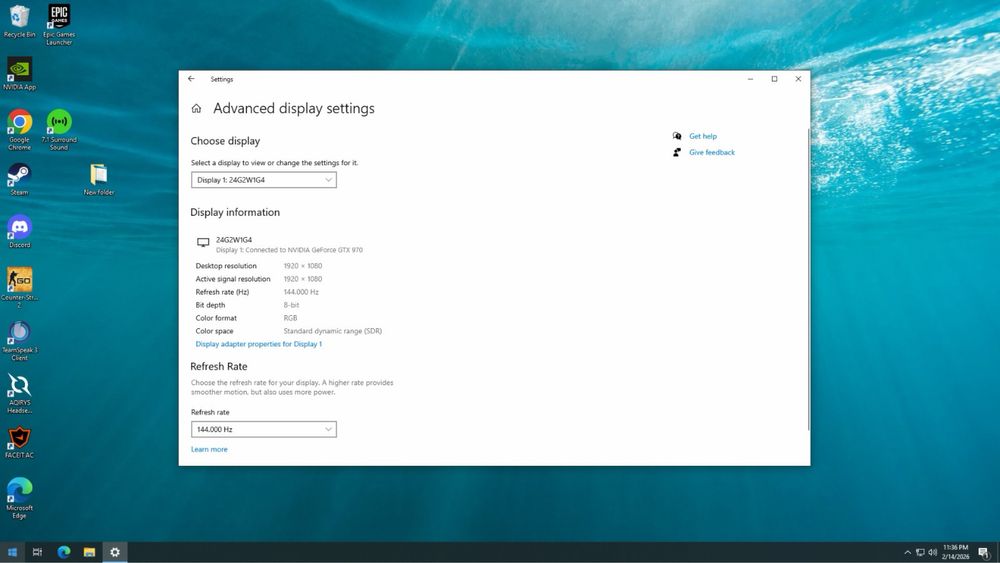This screenshot has width=1000, height=563.
Task: Click the Learn more link
Action: 209,450
